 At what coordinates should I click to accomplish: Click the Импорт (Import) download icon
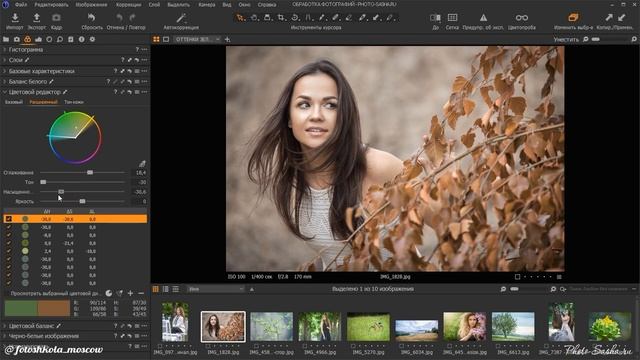15,18
